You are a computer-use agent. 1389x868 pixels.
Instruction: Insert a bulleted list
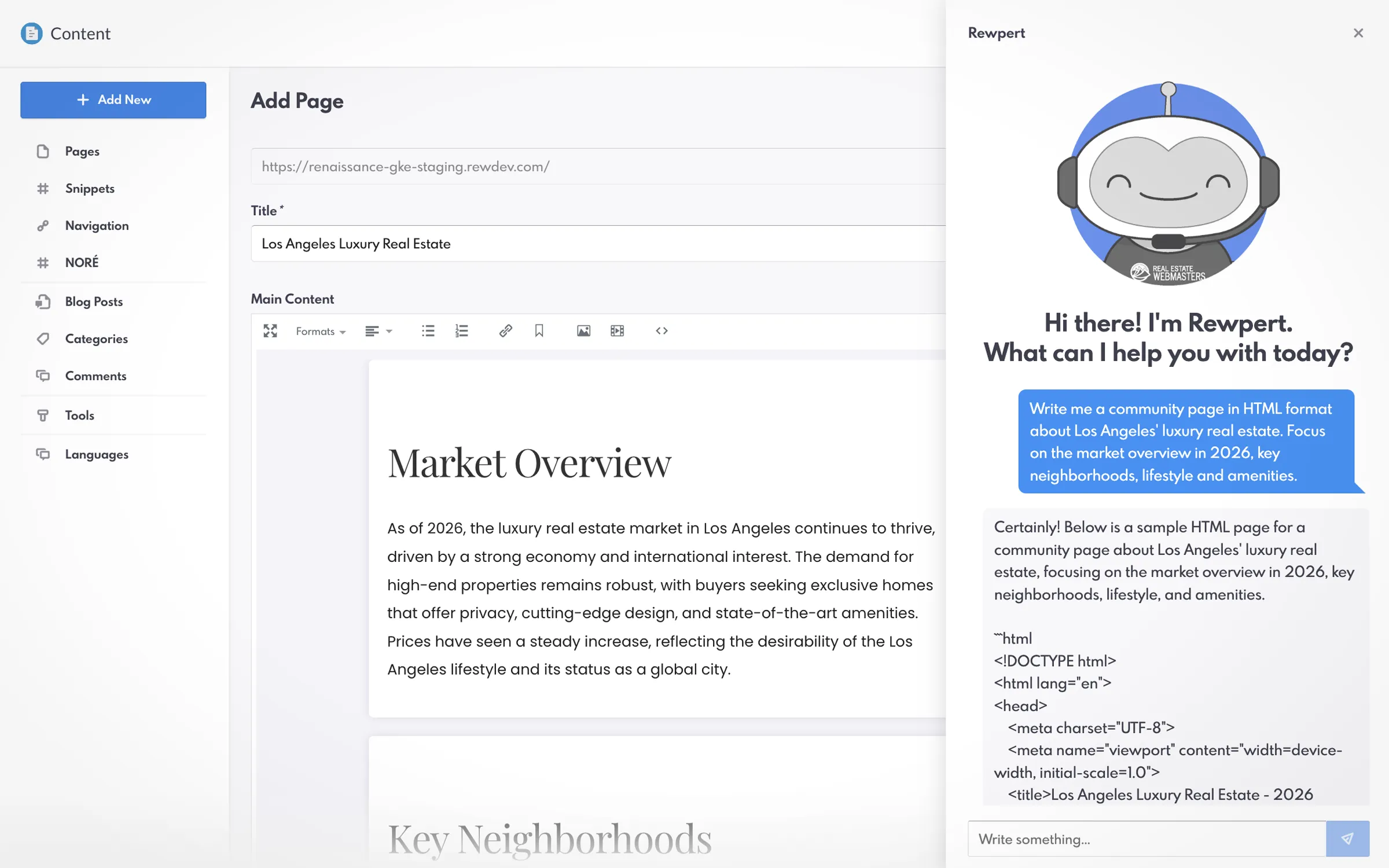[x=428, y=330]
